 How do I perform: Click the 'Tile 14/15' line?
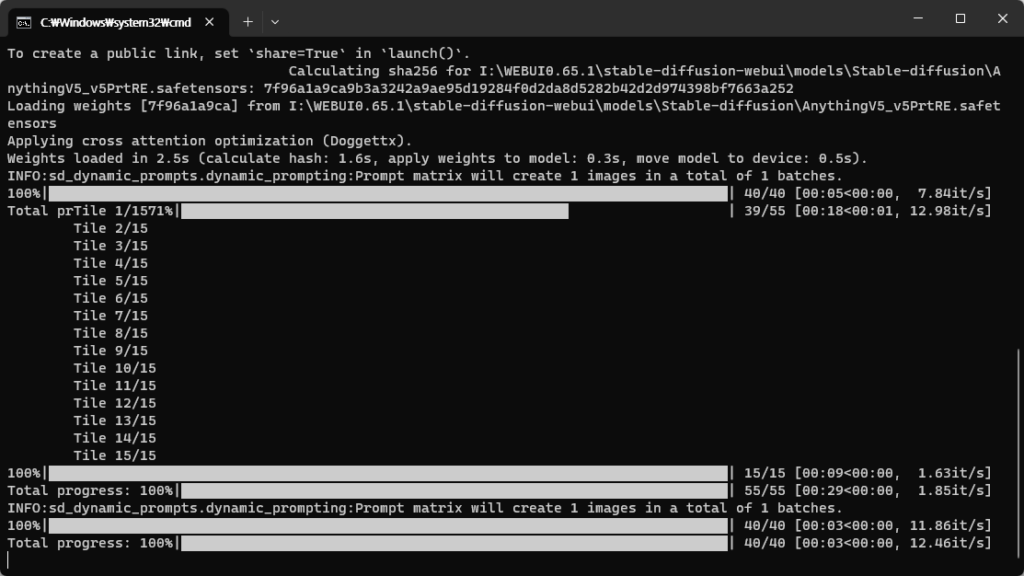[114, 438]
